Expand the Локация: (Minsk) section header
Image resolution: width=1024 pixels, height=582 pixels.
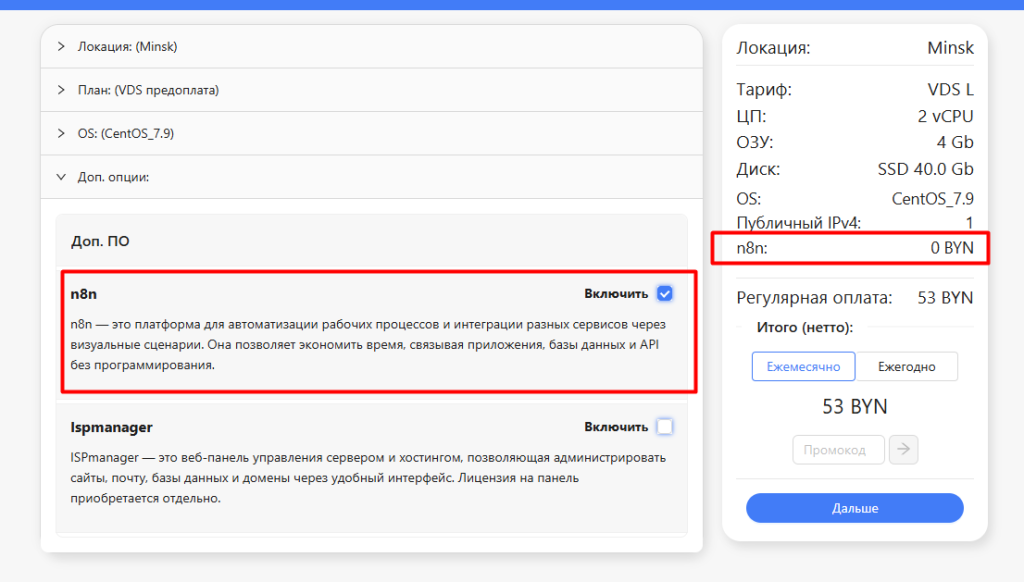(x=127, y=47)
